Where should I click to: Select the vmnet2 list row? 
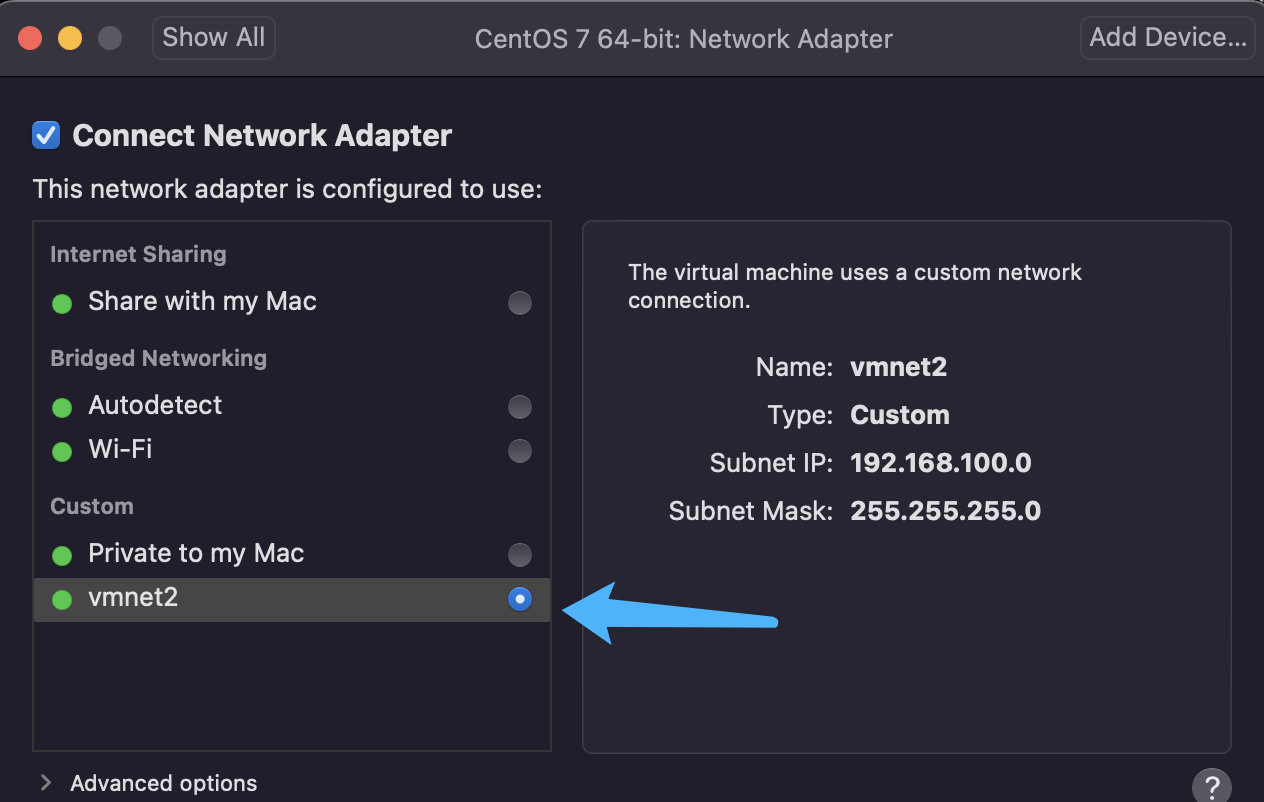[292, 599]
